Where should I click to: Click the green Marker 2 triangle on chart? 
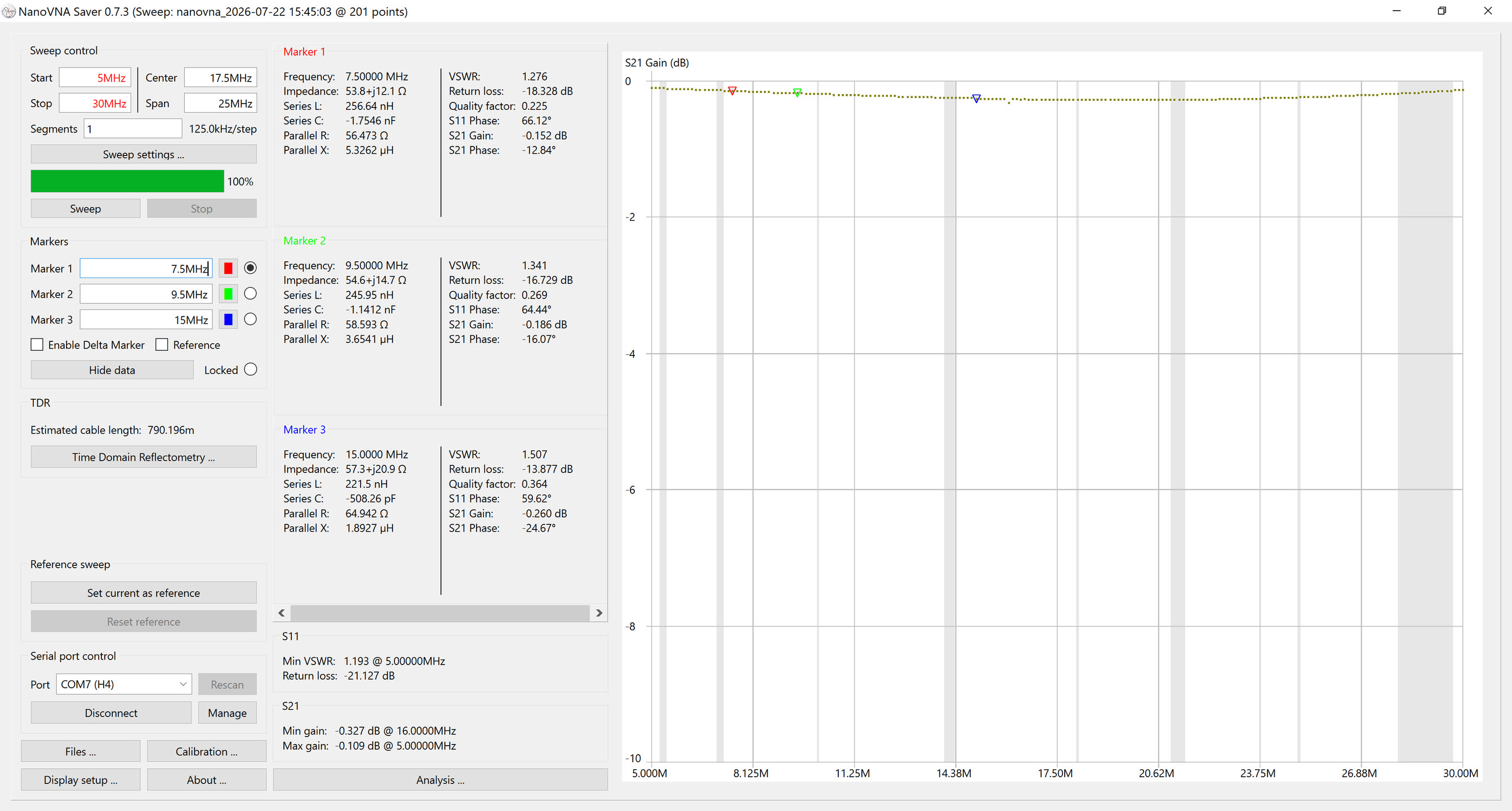pyautogui.click(x=797, y=92)
